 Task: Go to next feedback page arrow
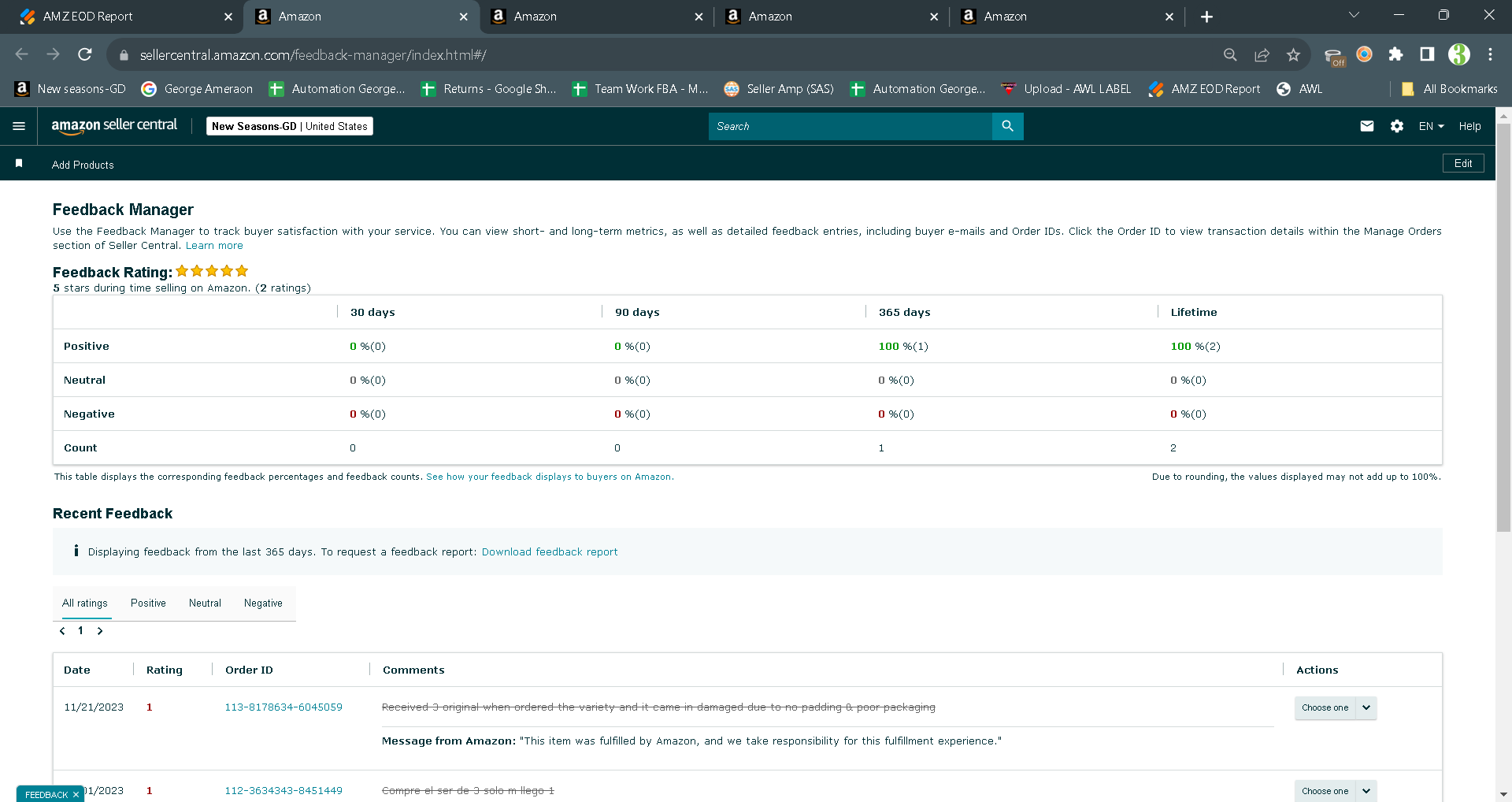pyautogui.click(x=100, y=631)
